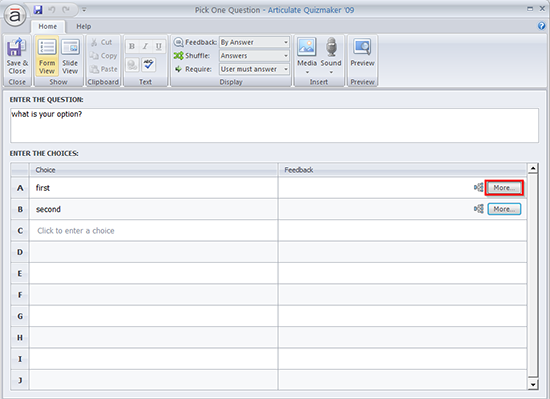Save via the quick access floppy icon
This screenshot has height=399, width=550.
pos(38,10)
